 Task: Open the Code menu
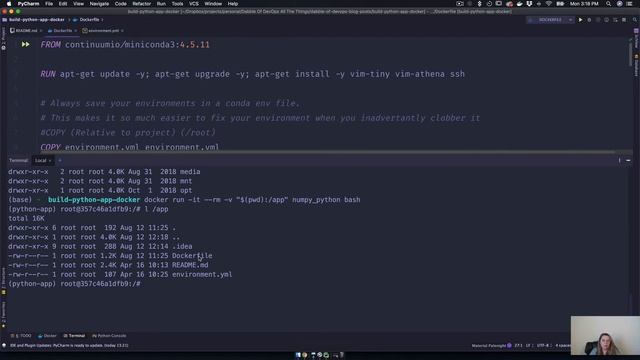point(120,4)
